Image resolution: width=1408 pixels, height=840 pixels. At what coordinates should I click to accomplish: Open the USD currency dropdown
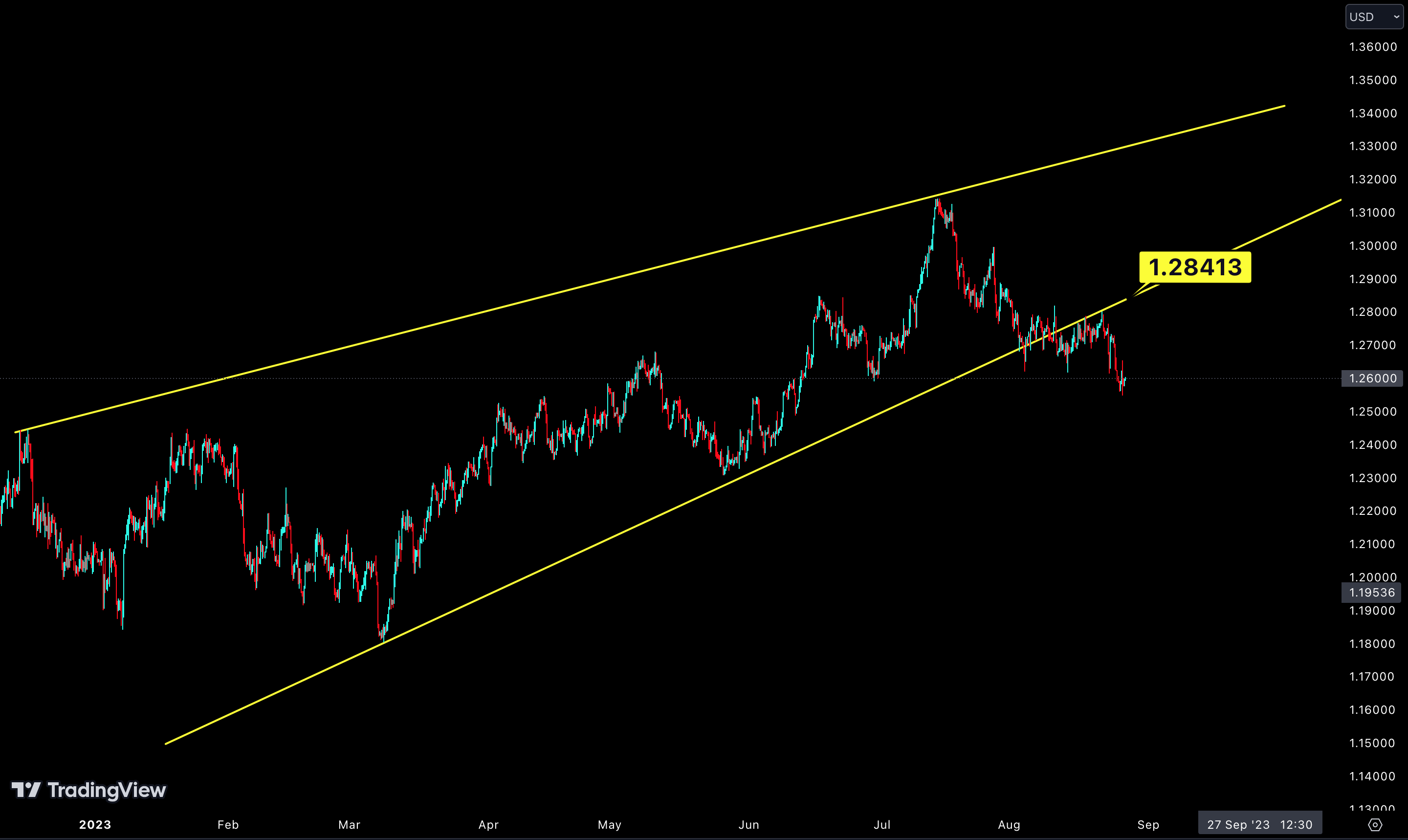pos(1374,17)
